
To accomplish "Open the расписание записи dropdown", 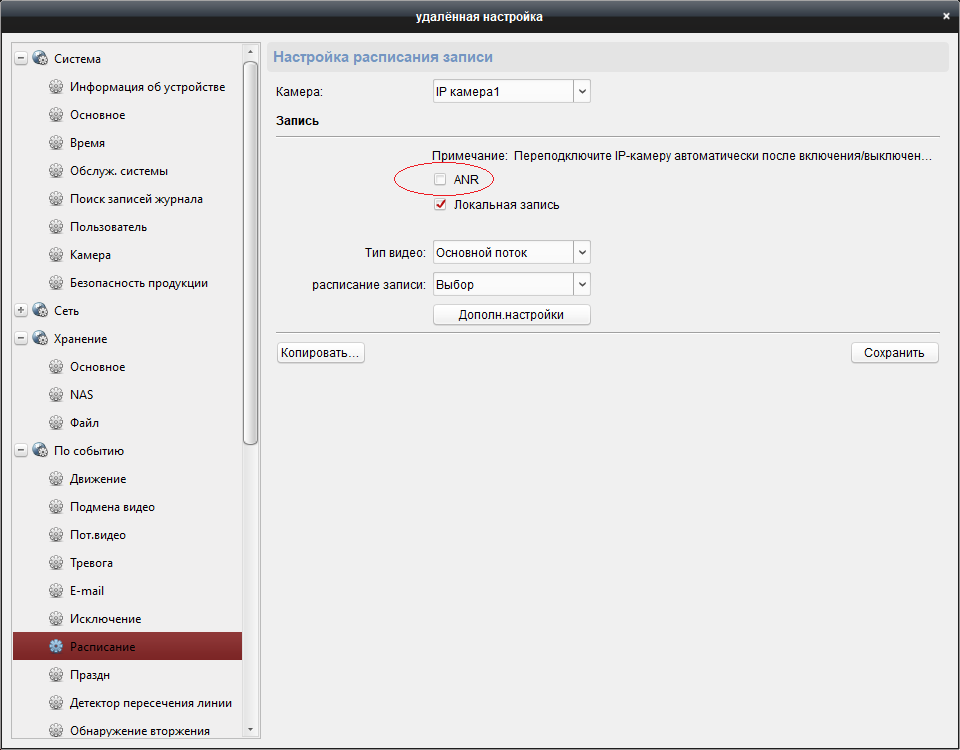I will [x=582, y=285].
